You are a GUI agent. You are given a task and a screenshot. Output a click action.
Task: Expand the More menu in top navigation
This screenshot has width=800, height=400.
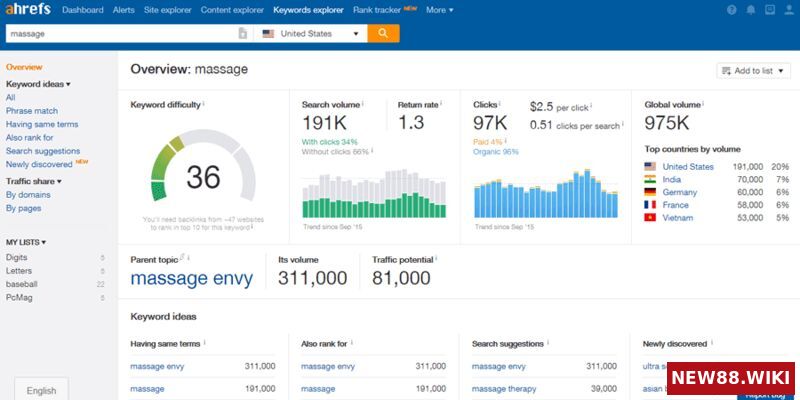pos(439,10)
